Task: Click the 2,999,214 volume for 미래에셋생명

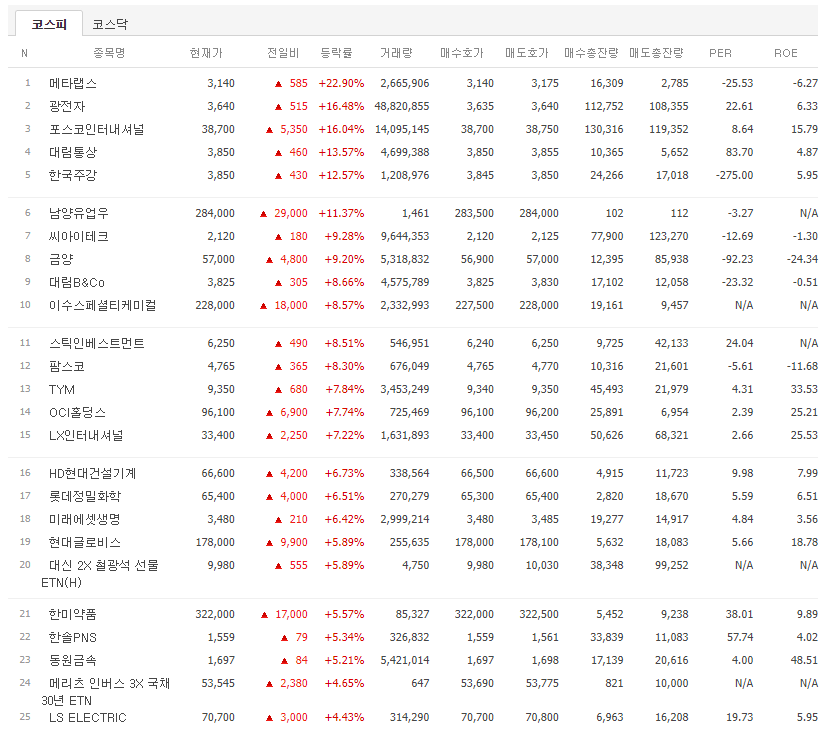Action: click(405, 519)
